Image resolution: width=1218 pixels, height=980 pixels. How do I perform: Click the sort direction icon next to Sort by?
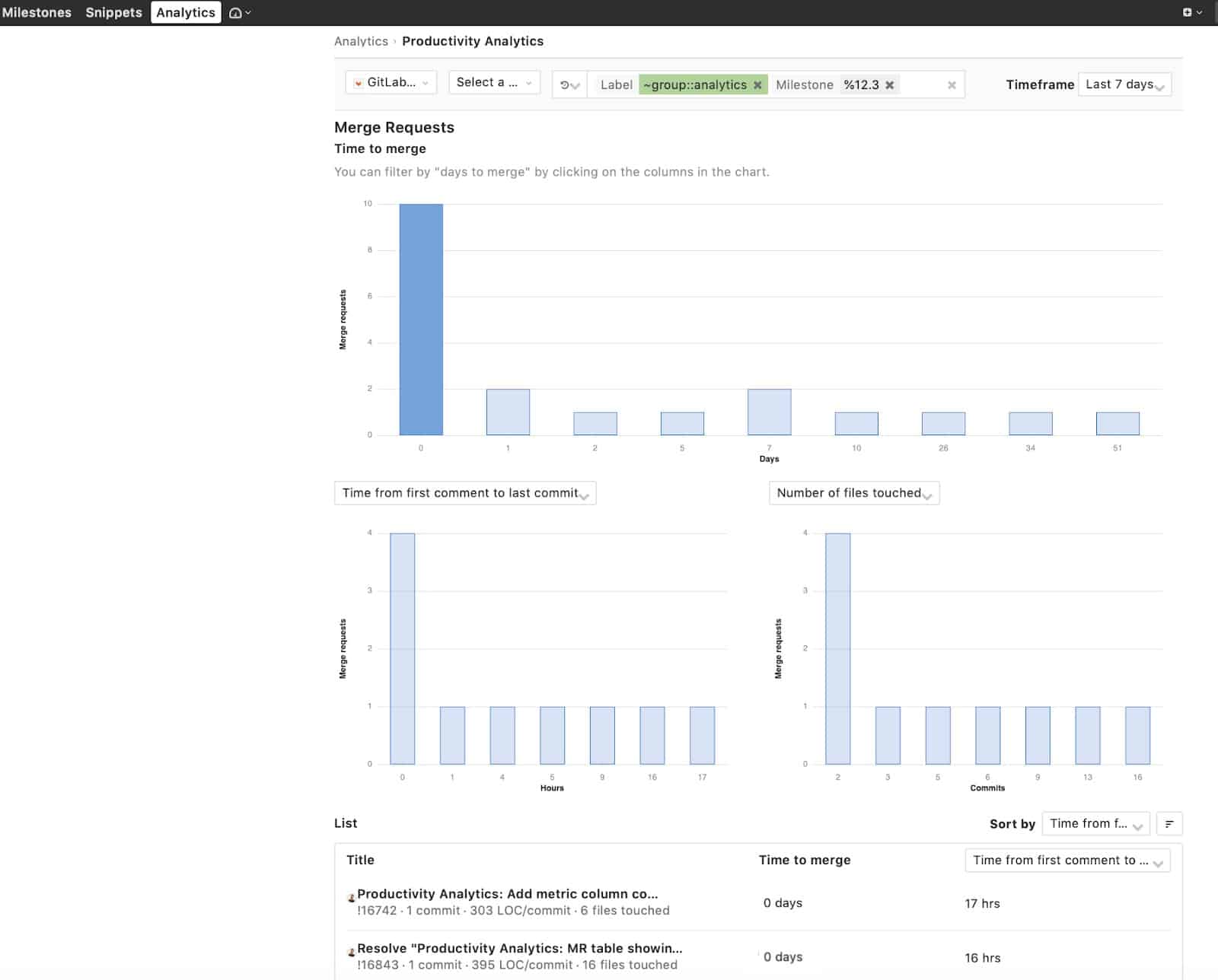(x=1169, y=823)
